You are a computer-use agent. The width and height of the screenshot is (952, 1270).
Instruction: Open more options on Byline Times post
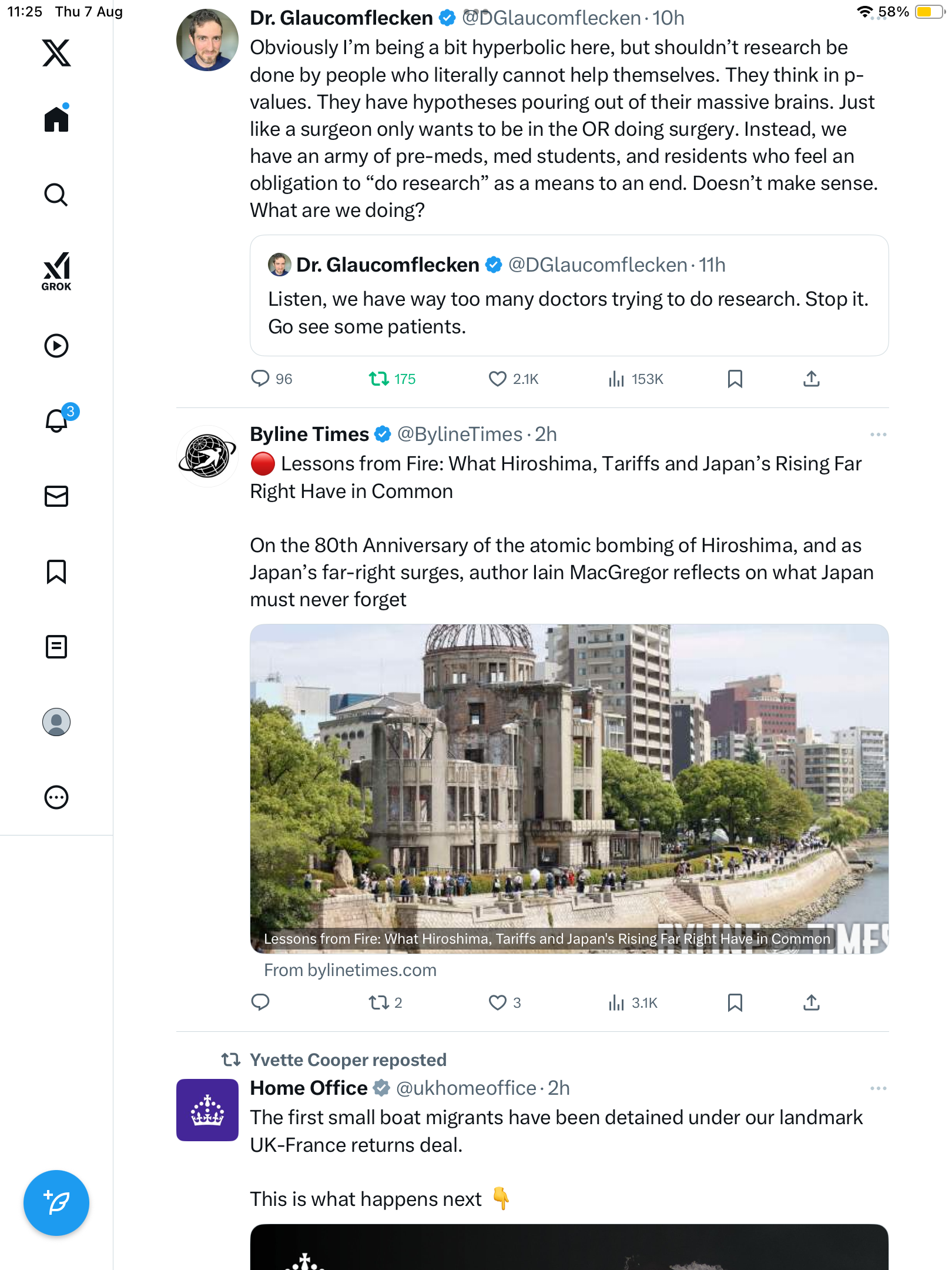tap(878, 435)
